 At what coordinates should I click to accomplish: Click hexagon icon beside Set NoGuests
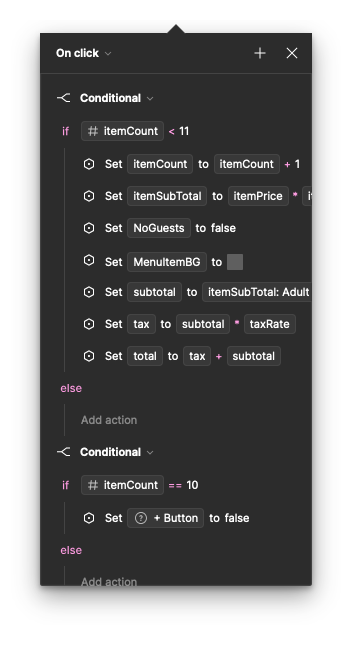click(89, 228)
